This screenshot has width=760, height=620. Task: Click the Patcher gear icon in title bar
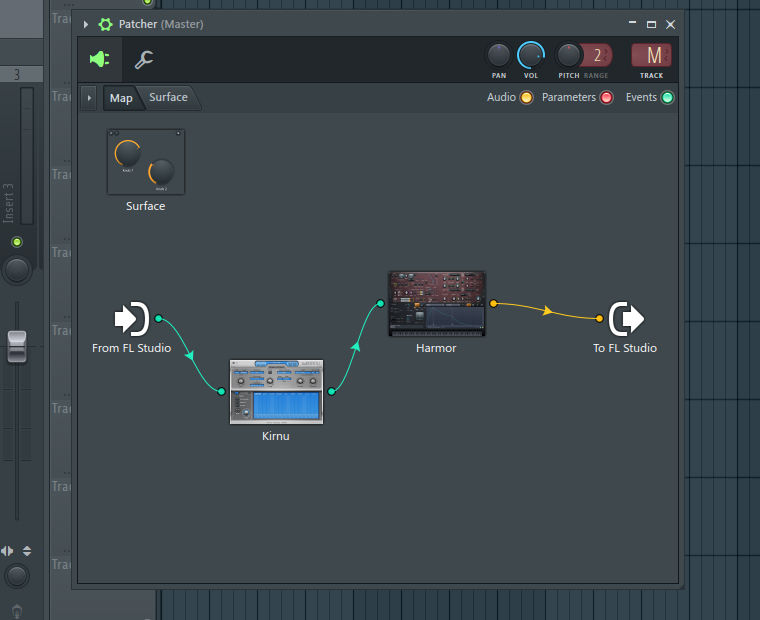pyautogui.click(x=105, y=24)
